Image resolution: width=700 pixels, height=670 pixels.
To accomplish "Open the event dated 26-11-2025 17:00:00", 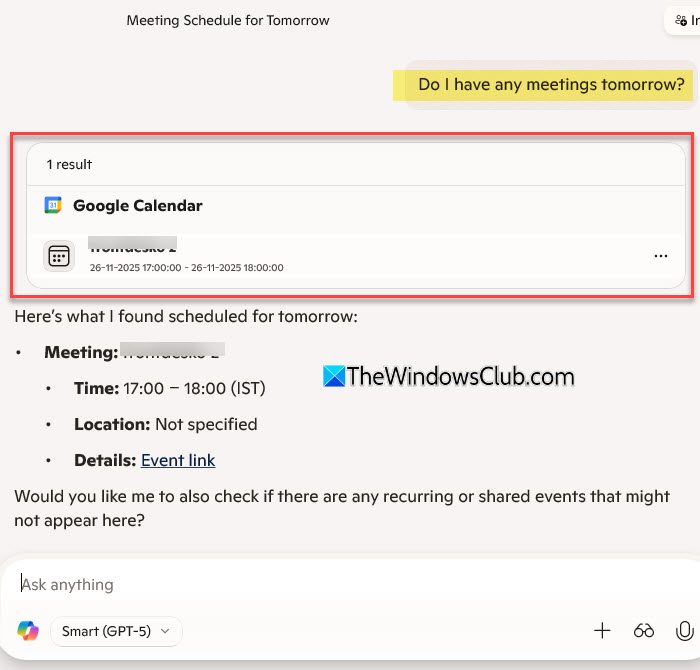I will (356, 256).
